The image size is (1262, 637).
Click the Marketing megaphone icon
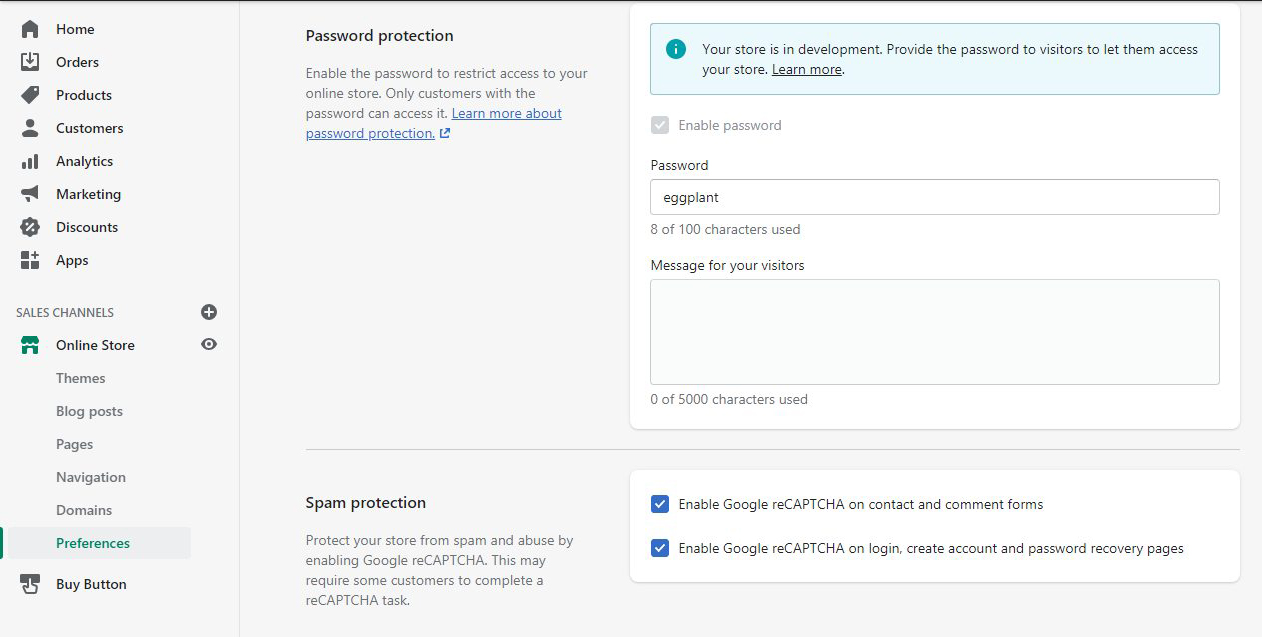30,194
